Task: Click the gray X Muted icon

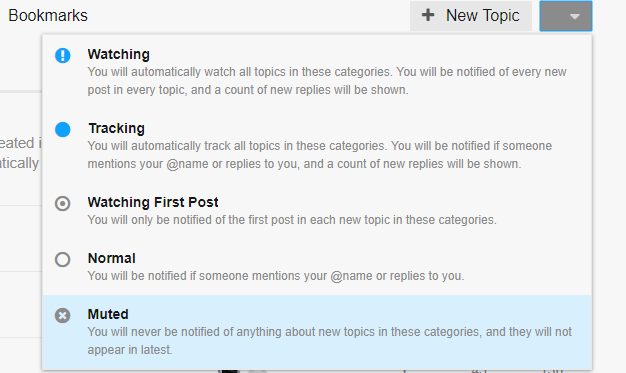Action: point(63,315)
